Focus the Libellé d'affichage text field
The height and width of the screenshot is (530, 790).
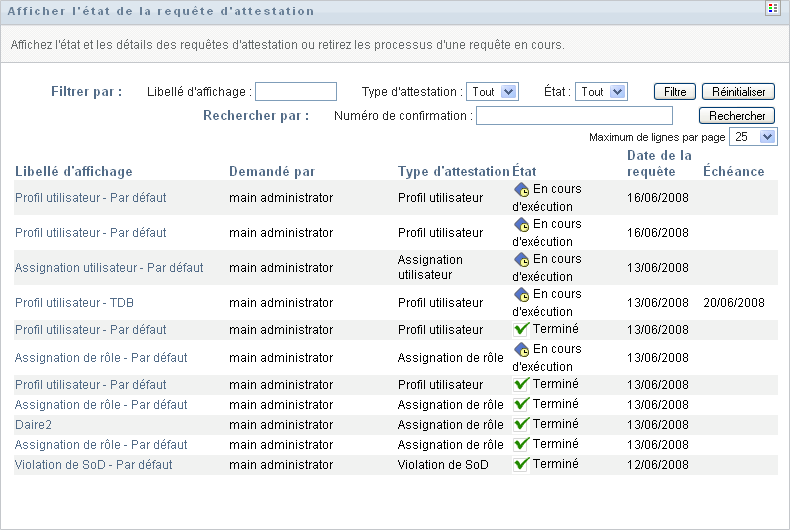296,92
